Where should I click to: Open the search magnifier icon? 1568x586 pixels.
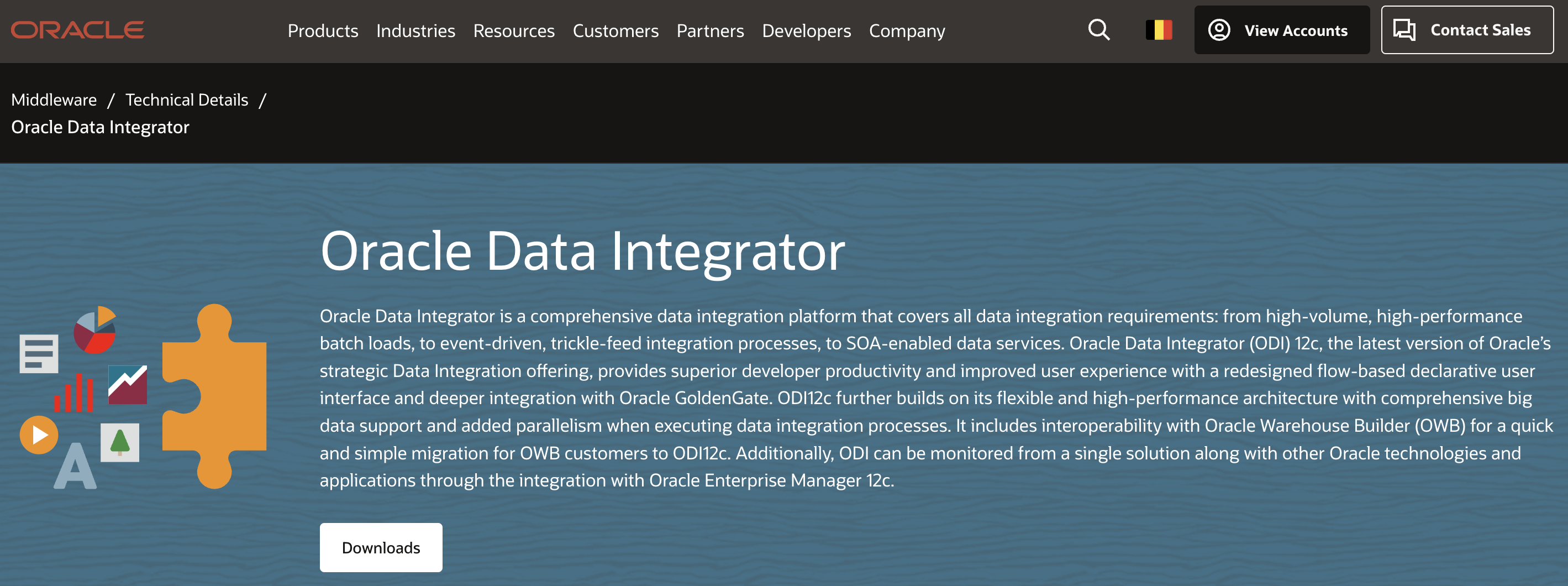coord(1099,30)
